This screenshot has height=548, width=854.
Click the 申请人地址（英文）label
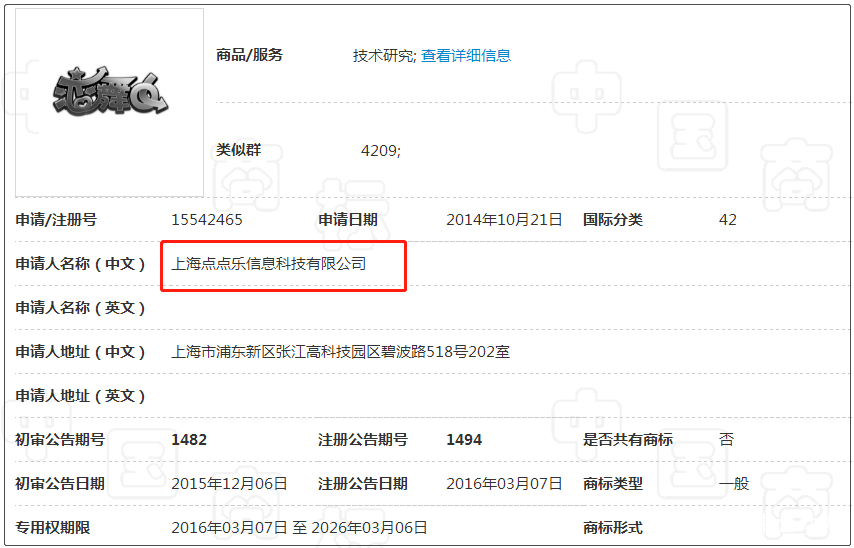click(80, 396)
